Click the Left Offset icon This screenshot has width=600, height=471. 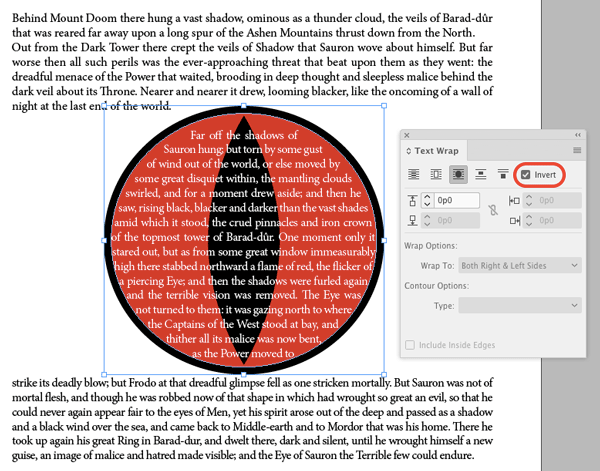514,200
